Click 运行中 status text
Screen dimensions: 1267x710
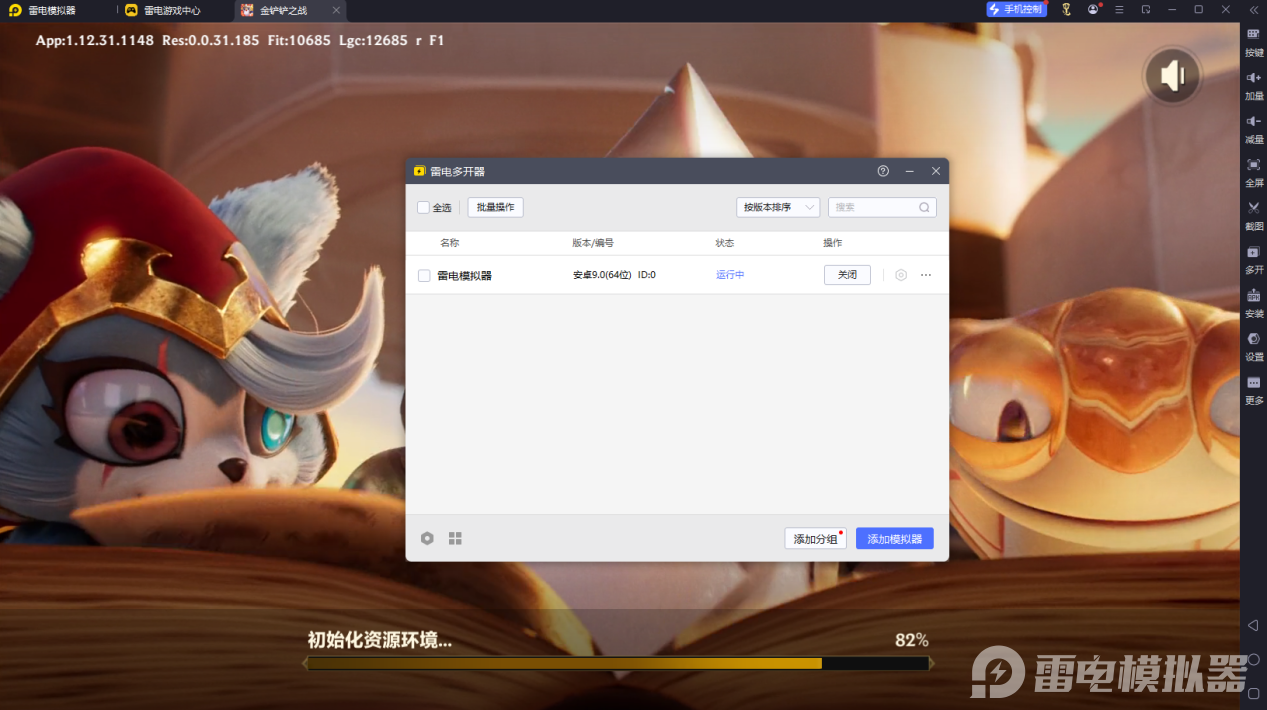click(730, 275)
